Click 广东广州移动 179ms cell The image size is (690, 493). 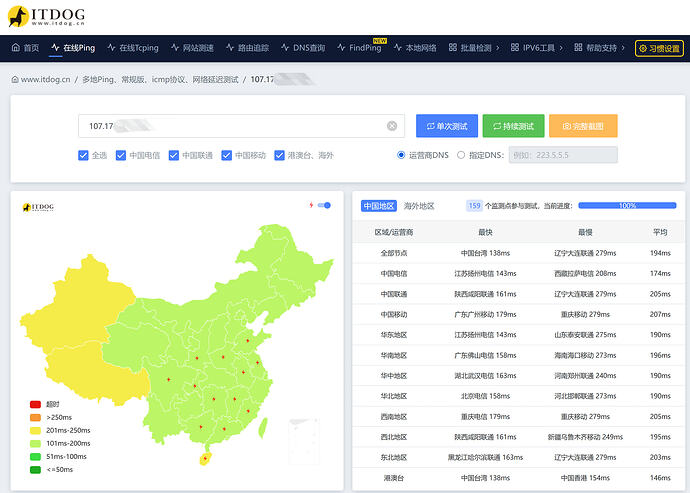point(485,314)
